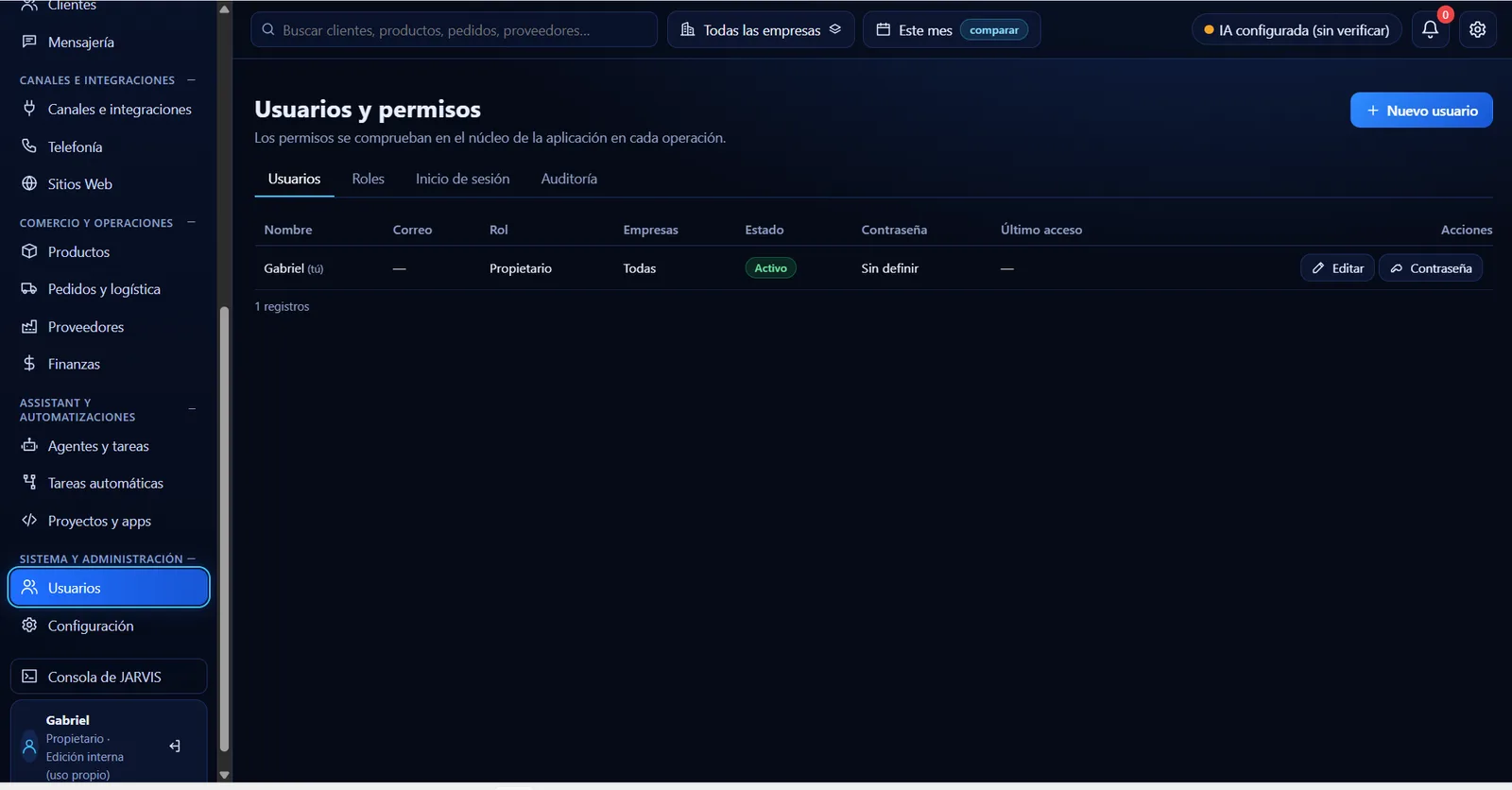Collapse the Comercio y operaciones section
Screen dimensions: 1512x790
(192, 222)
